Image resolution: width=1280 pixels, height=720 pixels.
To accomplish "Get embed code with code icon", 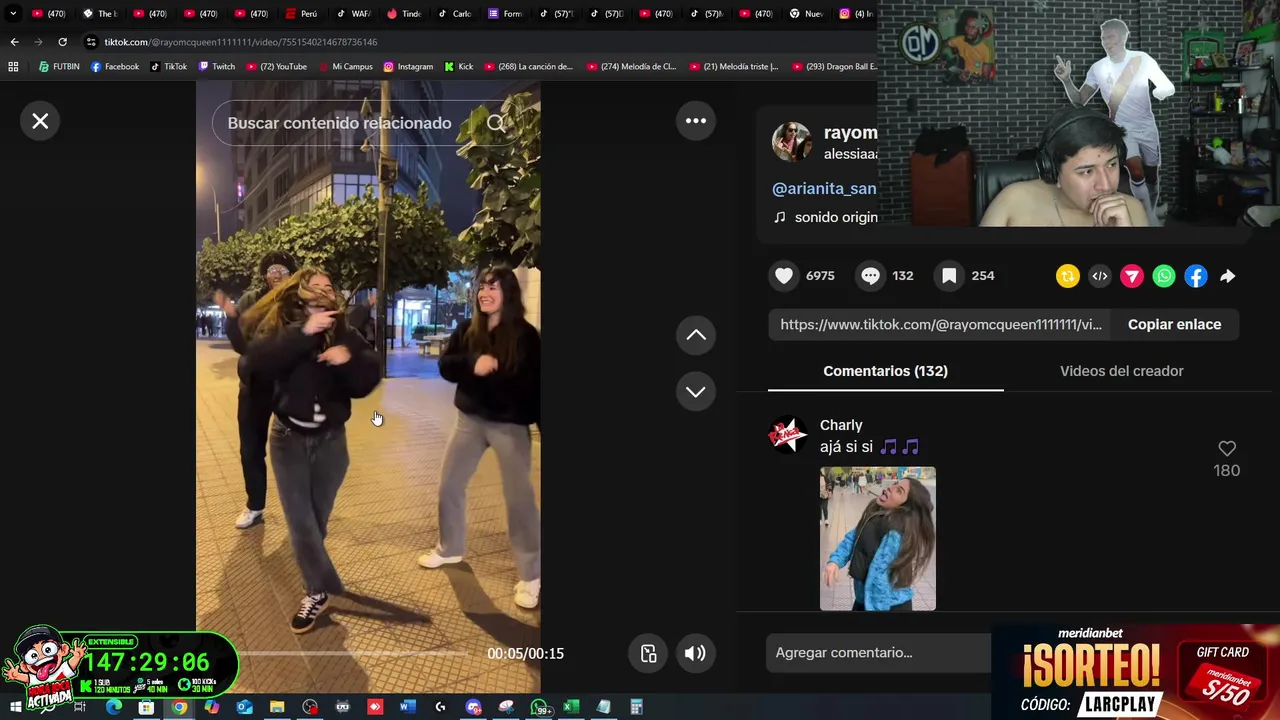I will (1100, 276).
